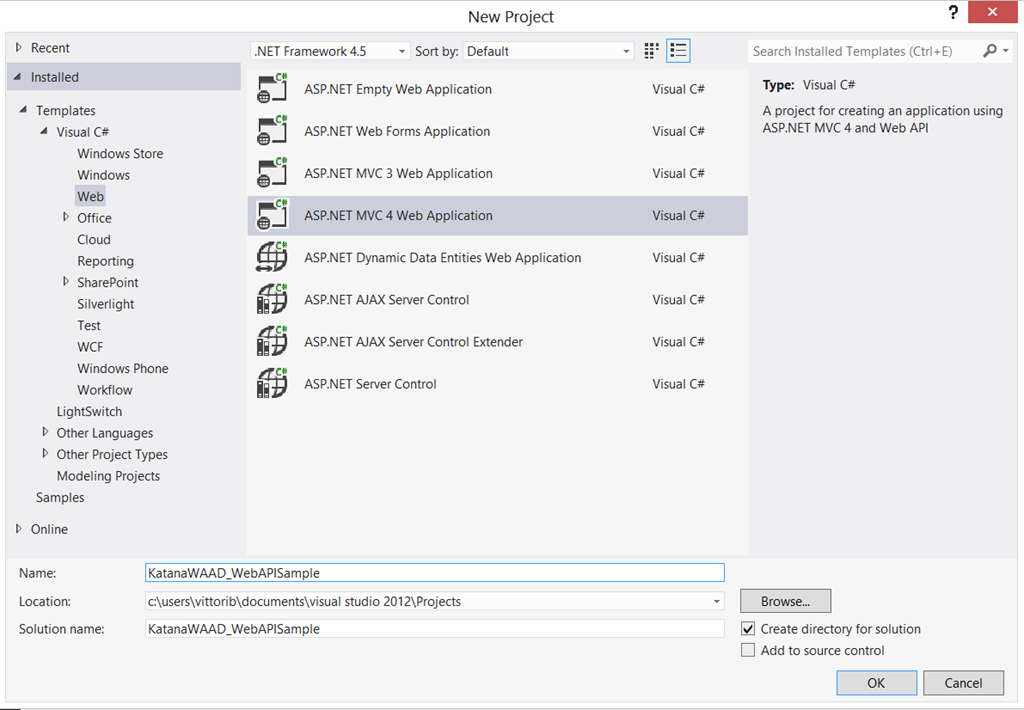1024x710 pixels.
Task: Click the ASP.NET Empty Web Application template icon
Action: coord(272,89)
